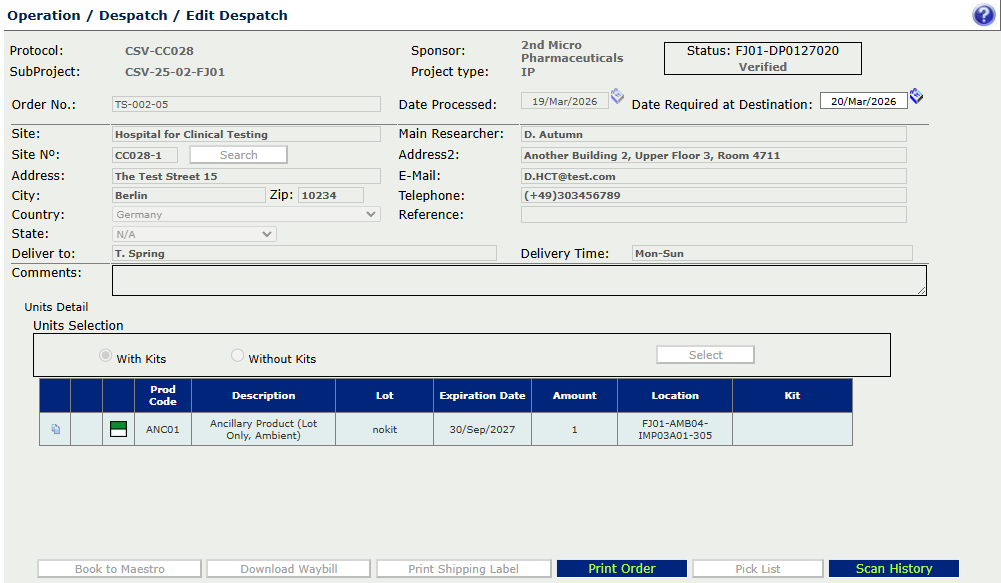Open calendar picker next to Date Processed
Viewport: 1001px width, 583px height.
coord(617,96)
